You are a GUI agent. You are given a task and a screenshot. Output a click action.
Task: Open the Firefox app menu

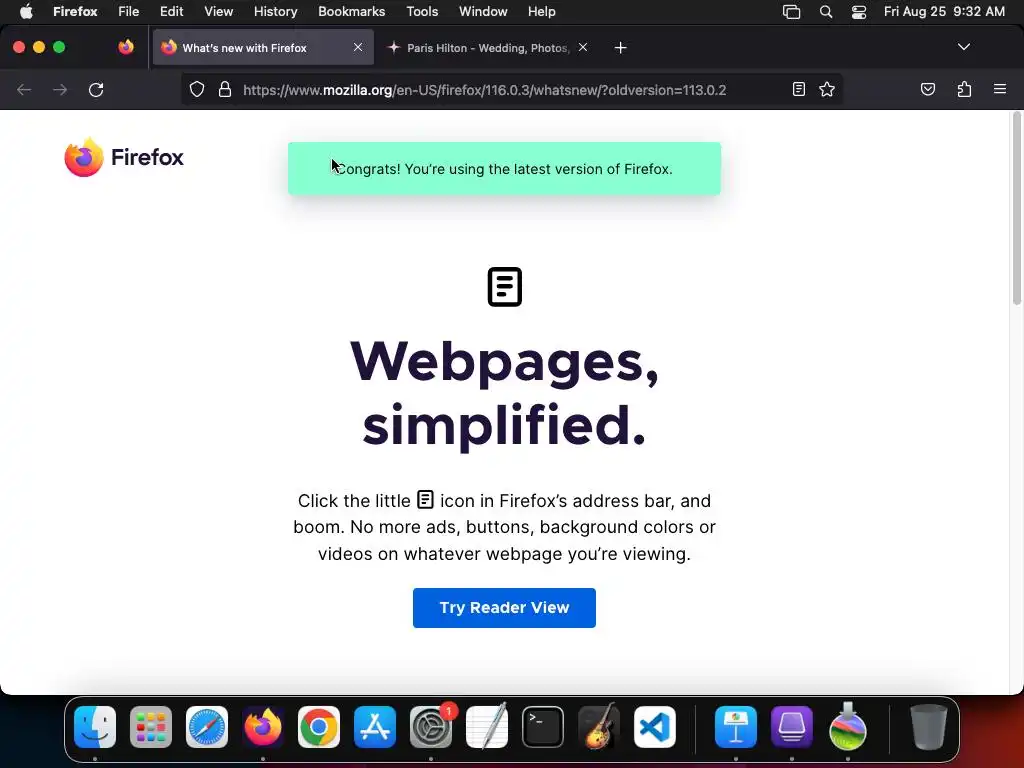(x=75, y=12)
